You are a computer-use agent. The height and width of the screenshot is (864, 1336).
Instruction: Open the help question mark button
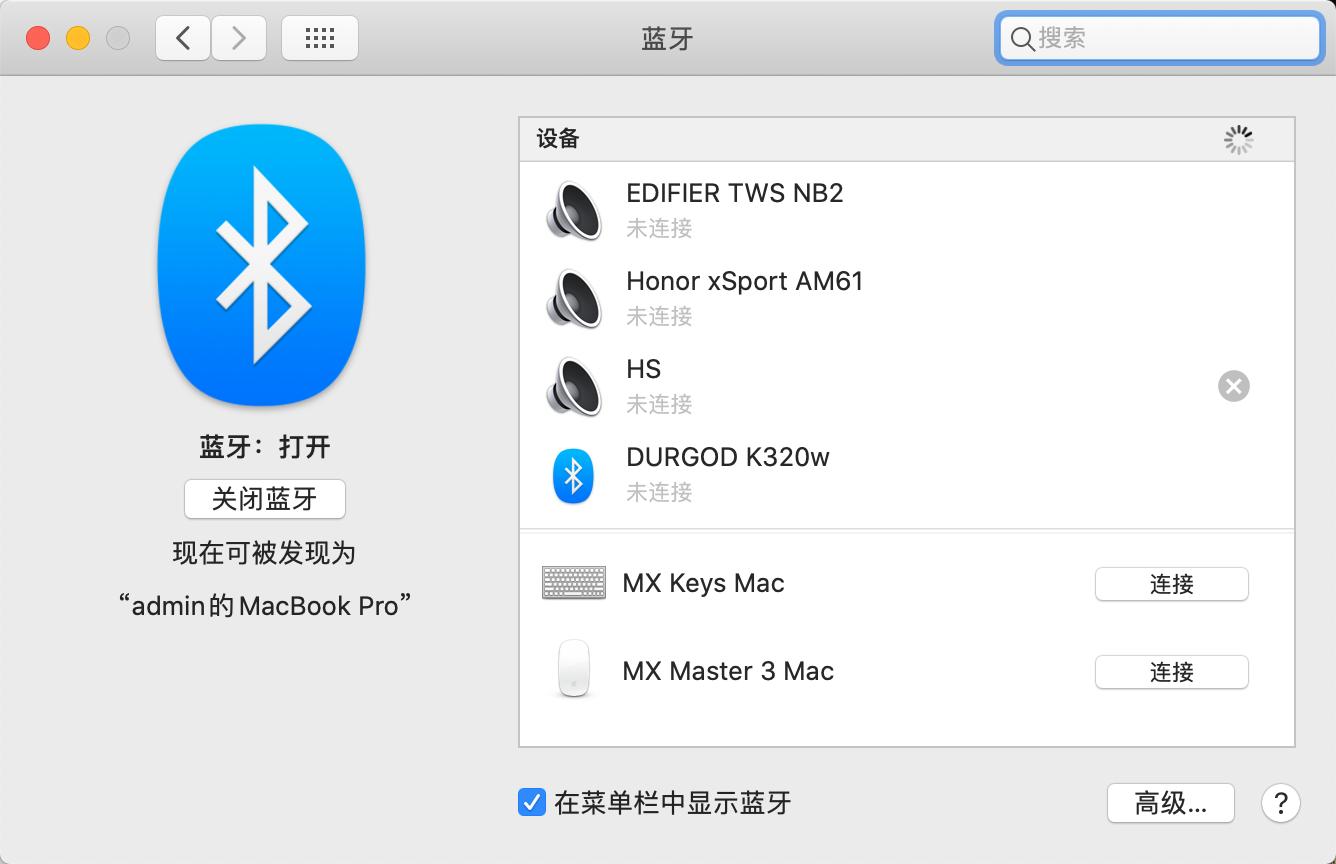(x=1279, y=803)
